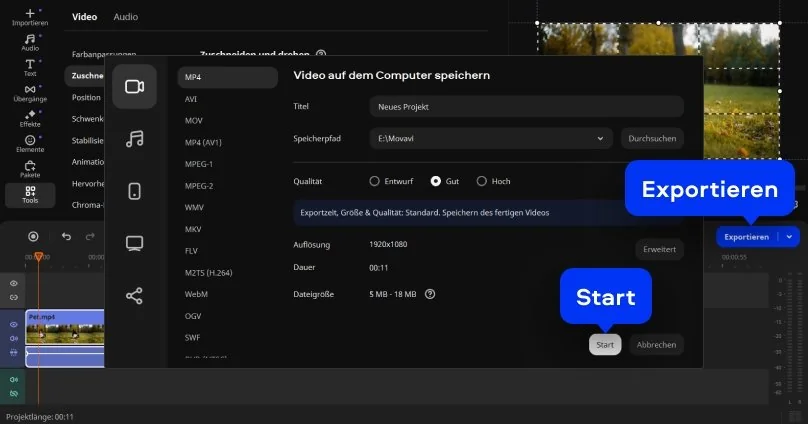Click the Titel input field
The height and width of the screenshot is (424, 808).
coord(525,106)
